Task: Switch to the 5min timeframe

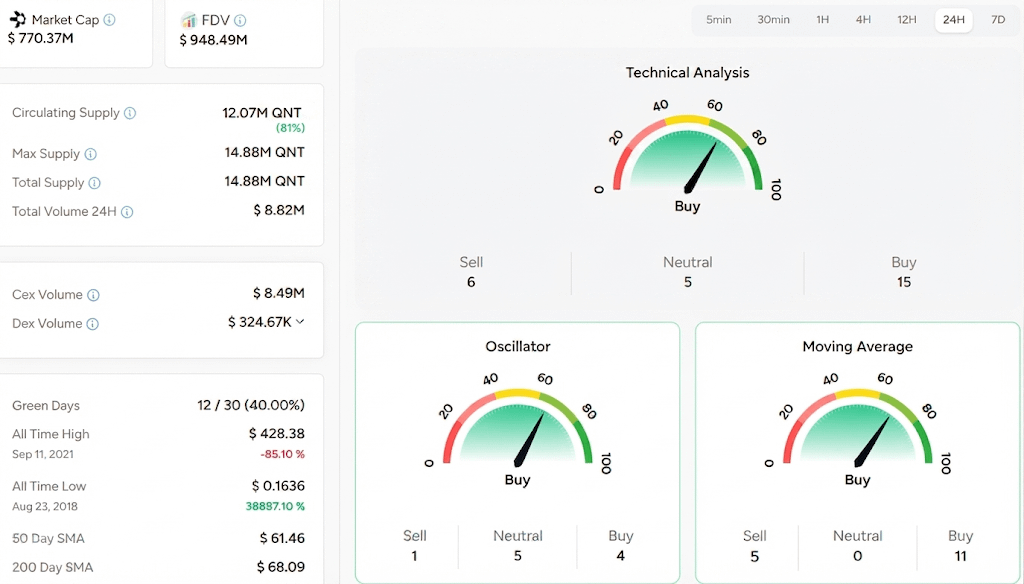Action: pyautogui.click(x=718, y=20)
